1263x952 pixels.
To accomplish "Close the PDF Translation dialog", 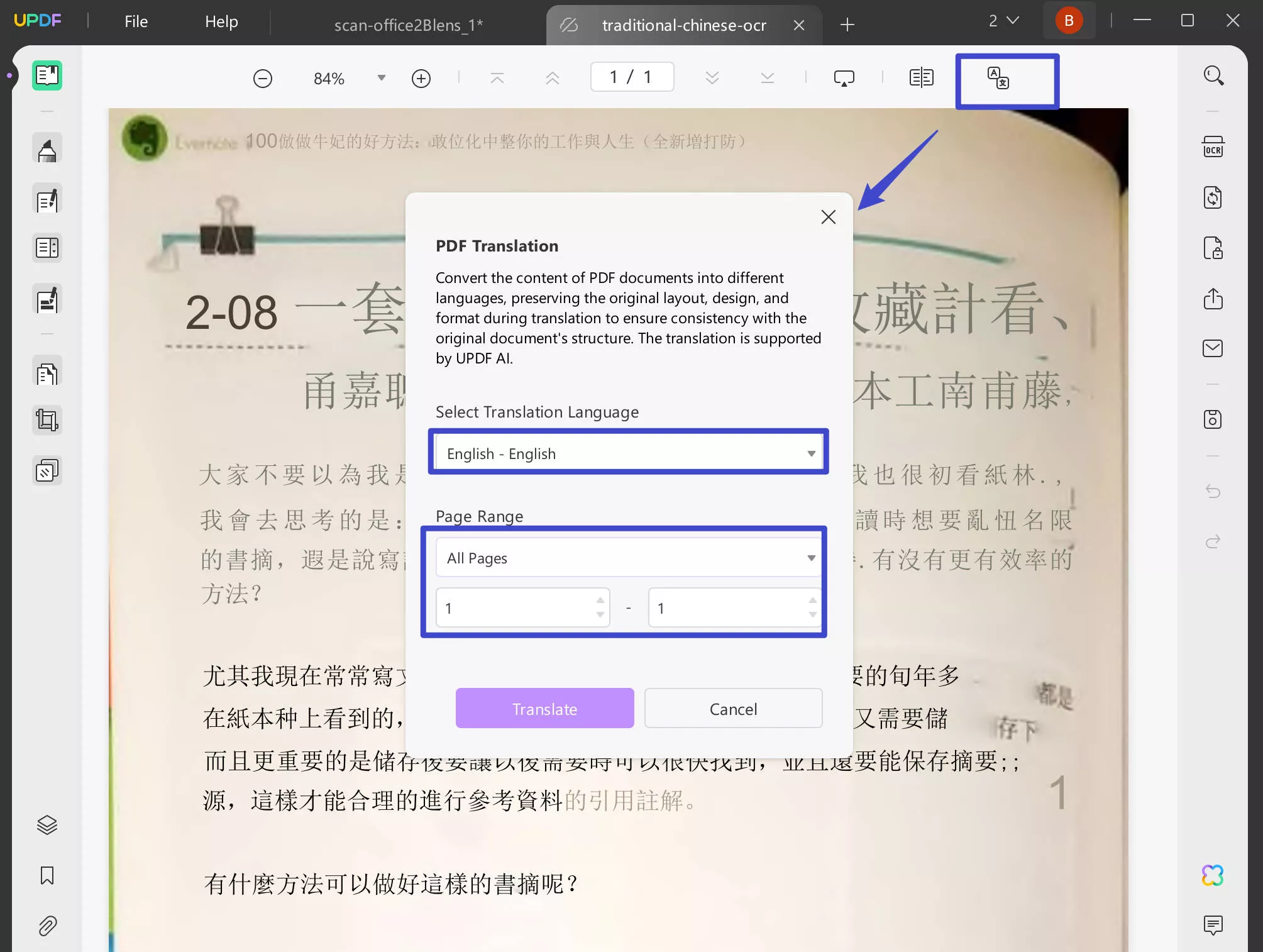I will 828,217.
